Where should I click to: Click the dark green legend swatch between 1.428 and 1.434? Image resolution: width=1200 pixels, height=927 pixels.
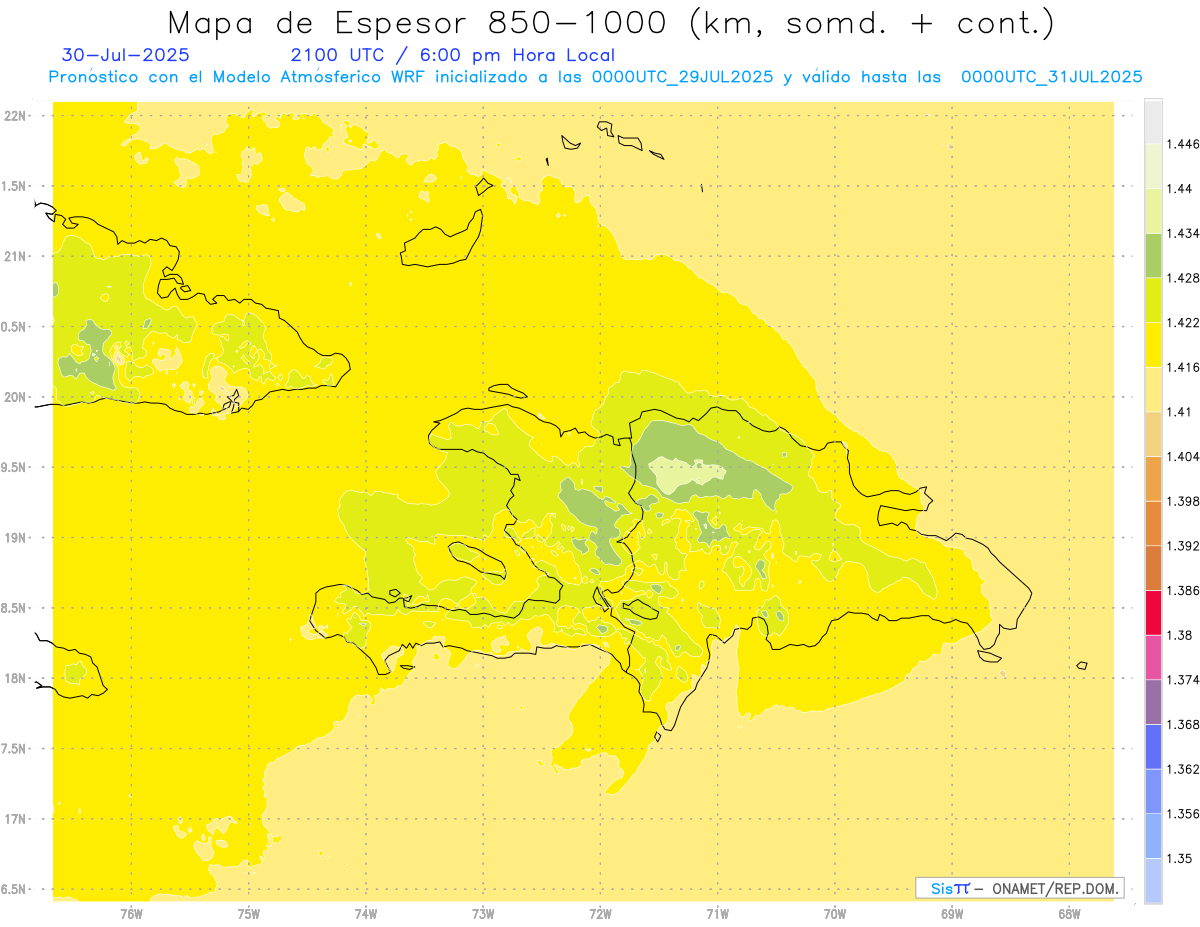pyautogui.click(x=1153, y=255)
